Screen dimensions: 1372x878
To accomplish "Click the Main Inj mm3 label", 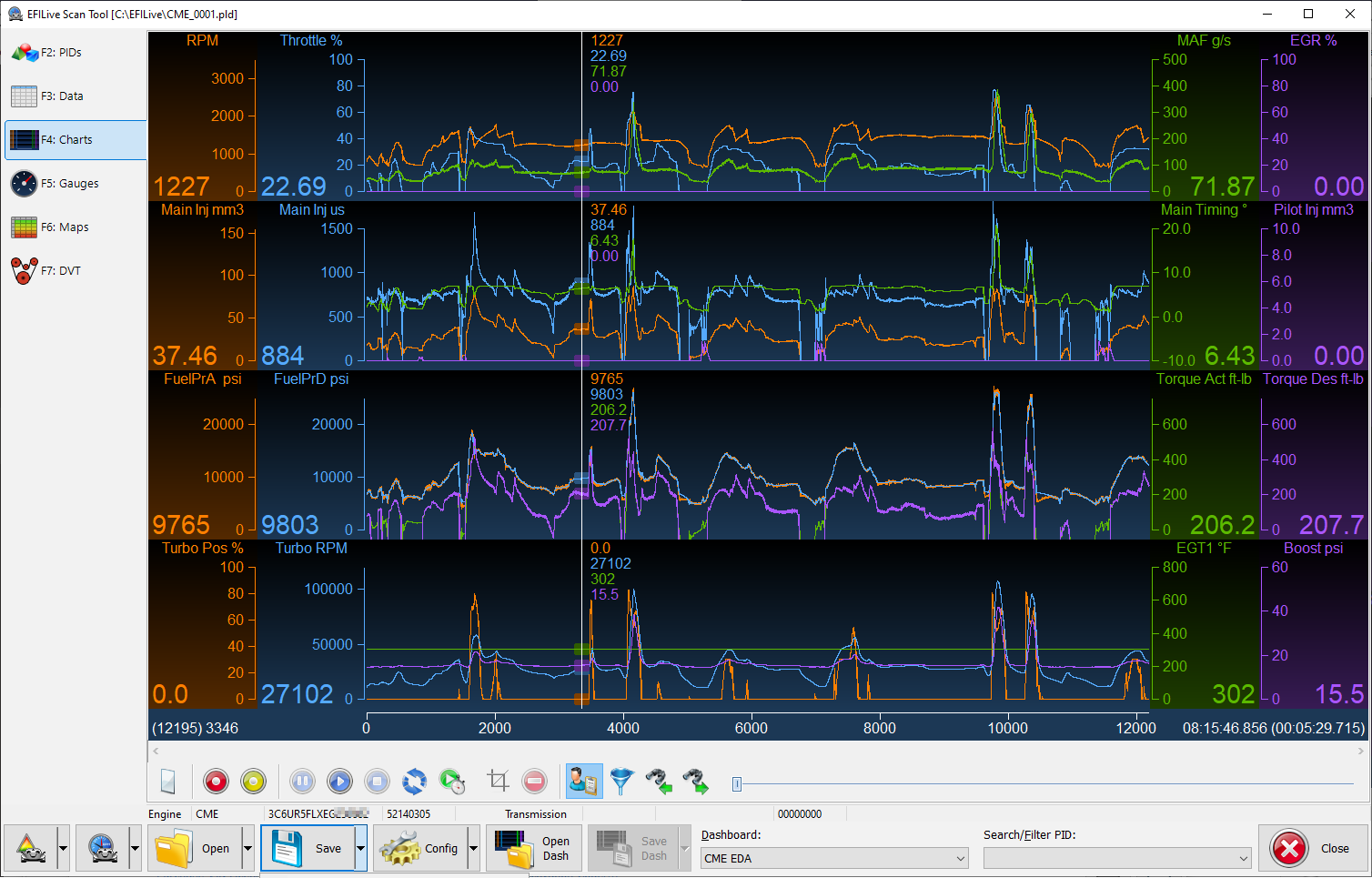I will click(202, 210).
